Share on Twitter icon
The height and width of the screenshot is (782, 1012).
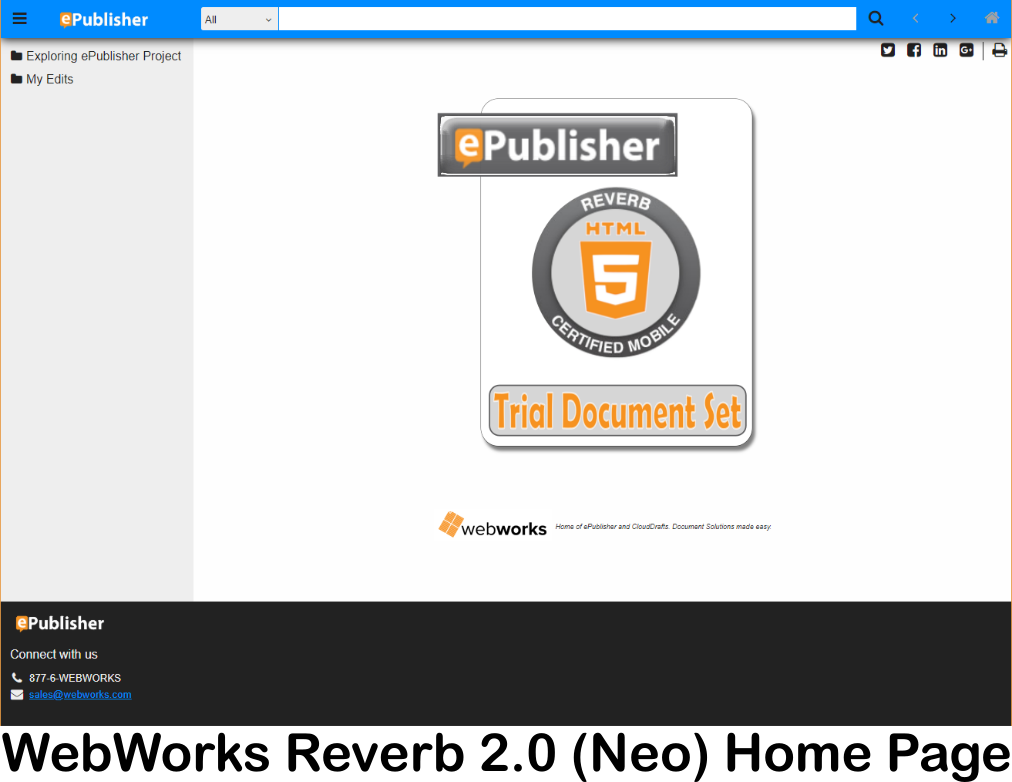(888, 50)
